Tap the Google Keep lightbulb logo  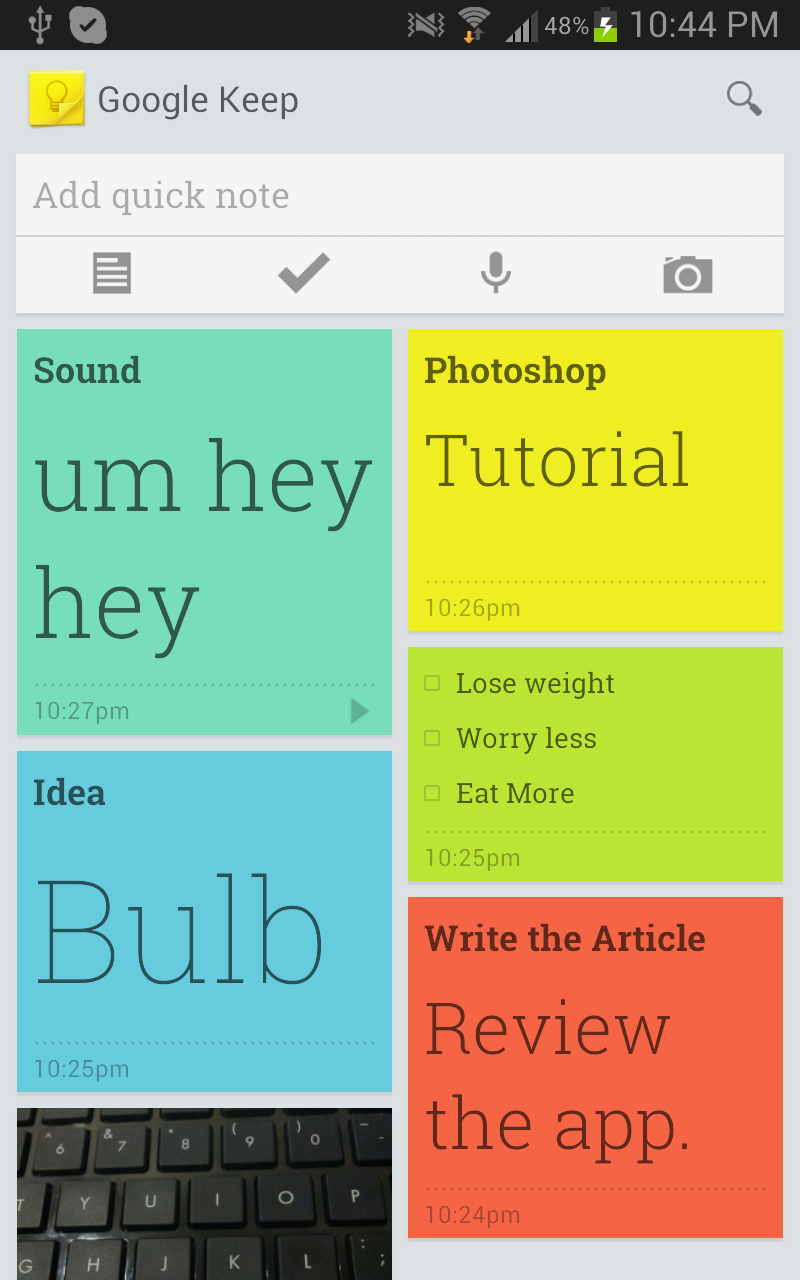[x=56, y=99]
